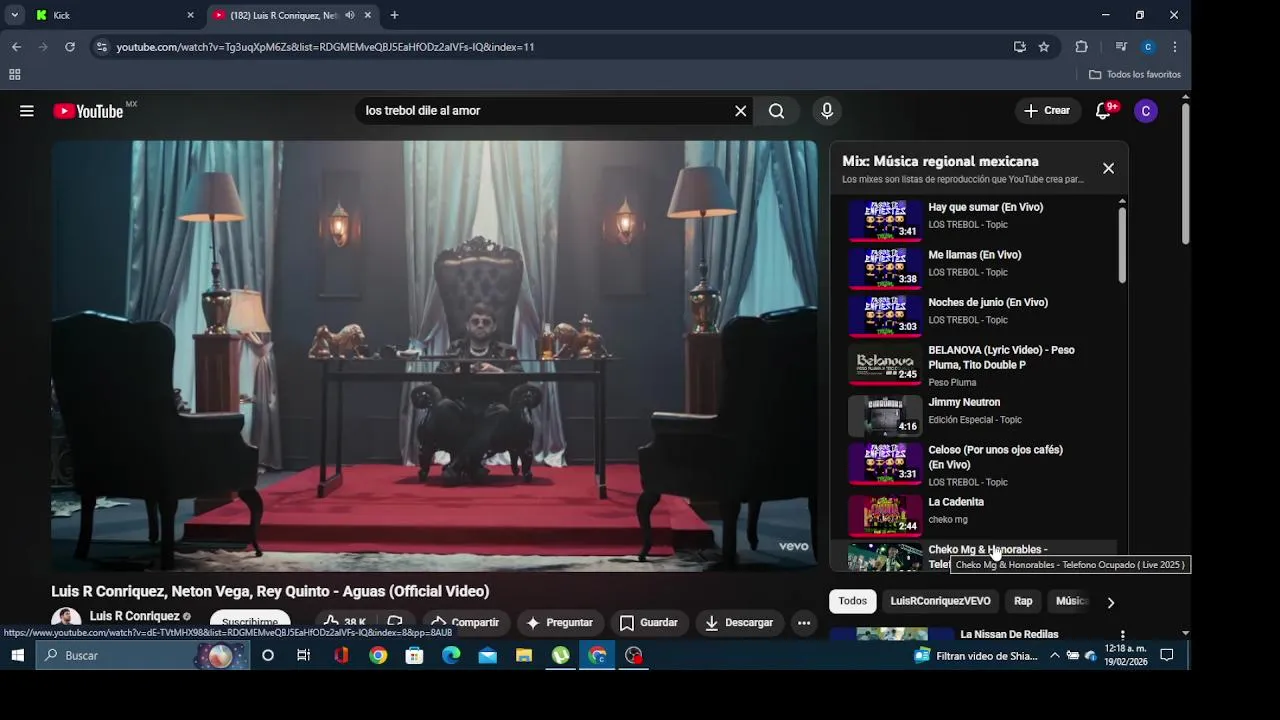Go to YouTube home via logo
This screenshot has width=1280, height=720.
[x=89, y=111]
